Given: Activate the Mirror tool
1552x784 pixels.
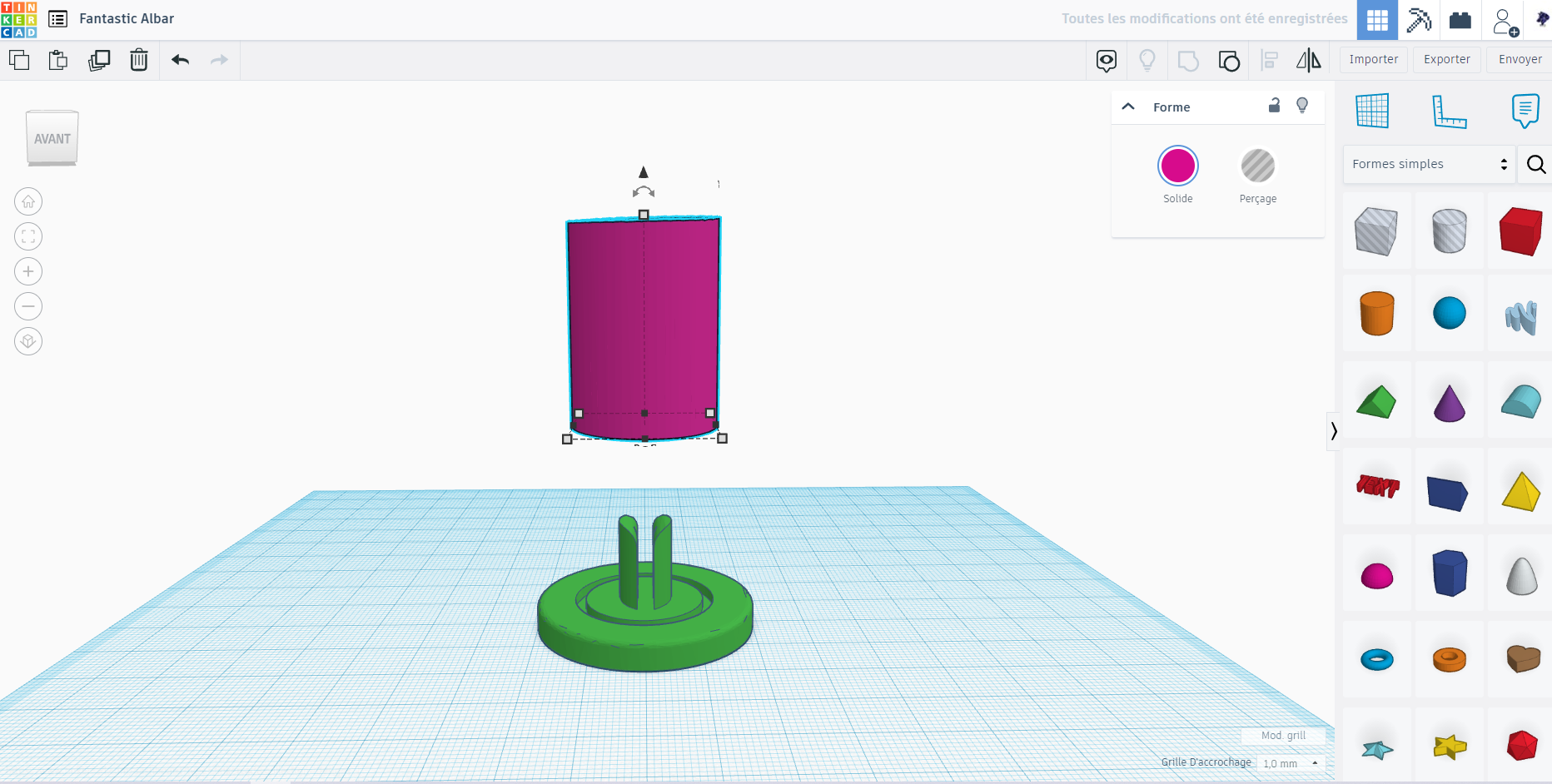Looking at the screenshot, I should 1309,60.
